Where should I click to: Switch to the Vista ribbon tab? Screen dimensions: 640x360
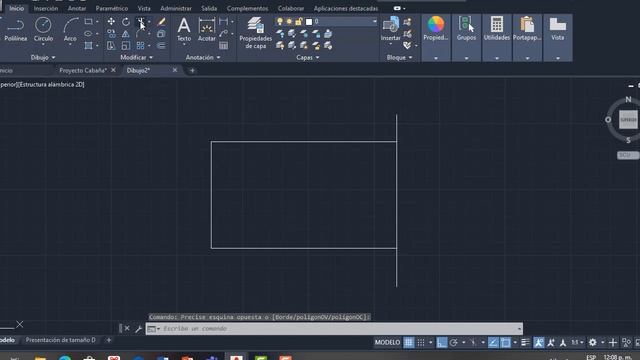pos(144,8)
